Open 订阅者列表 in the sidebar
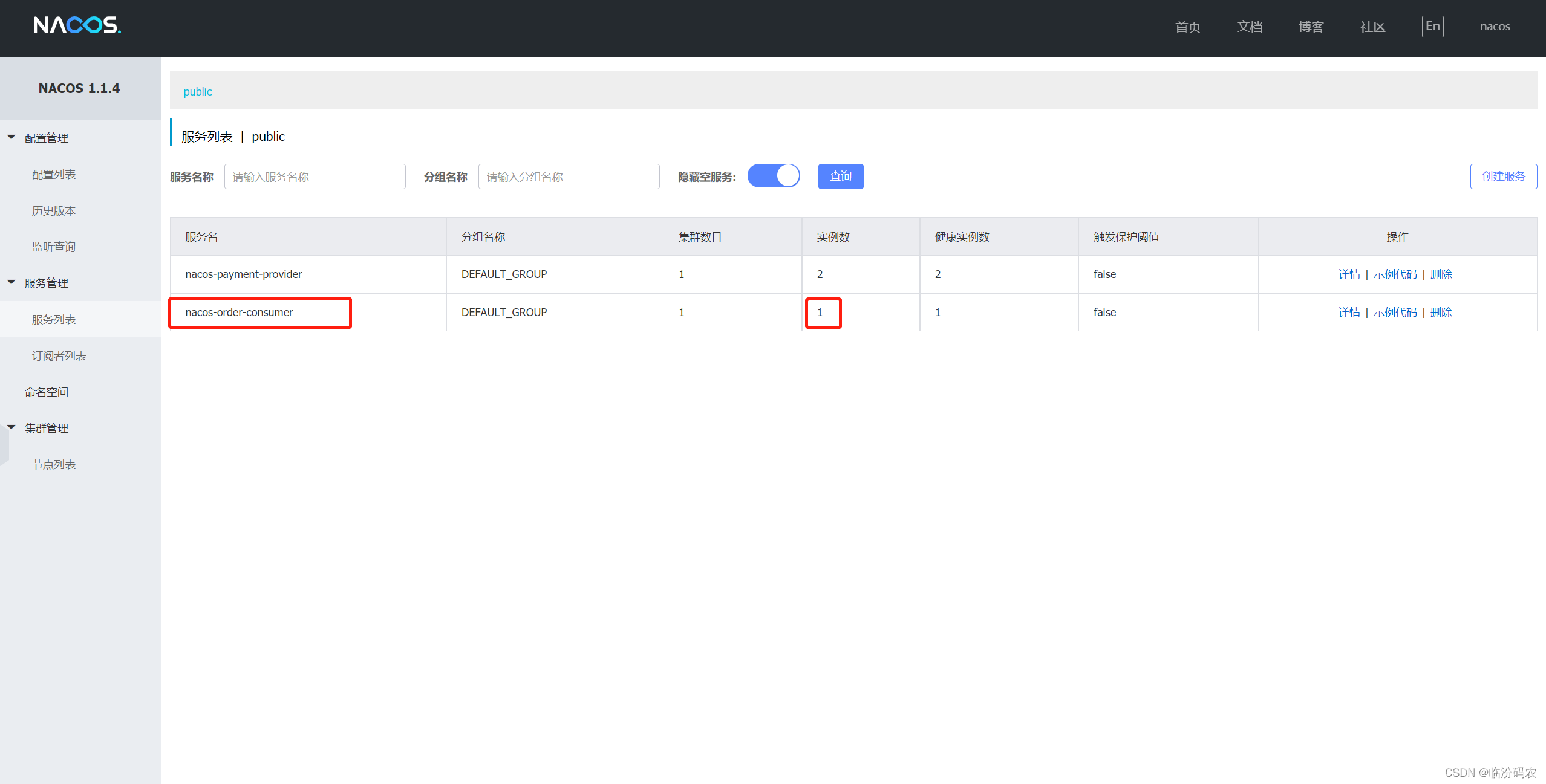 [59, 355]
